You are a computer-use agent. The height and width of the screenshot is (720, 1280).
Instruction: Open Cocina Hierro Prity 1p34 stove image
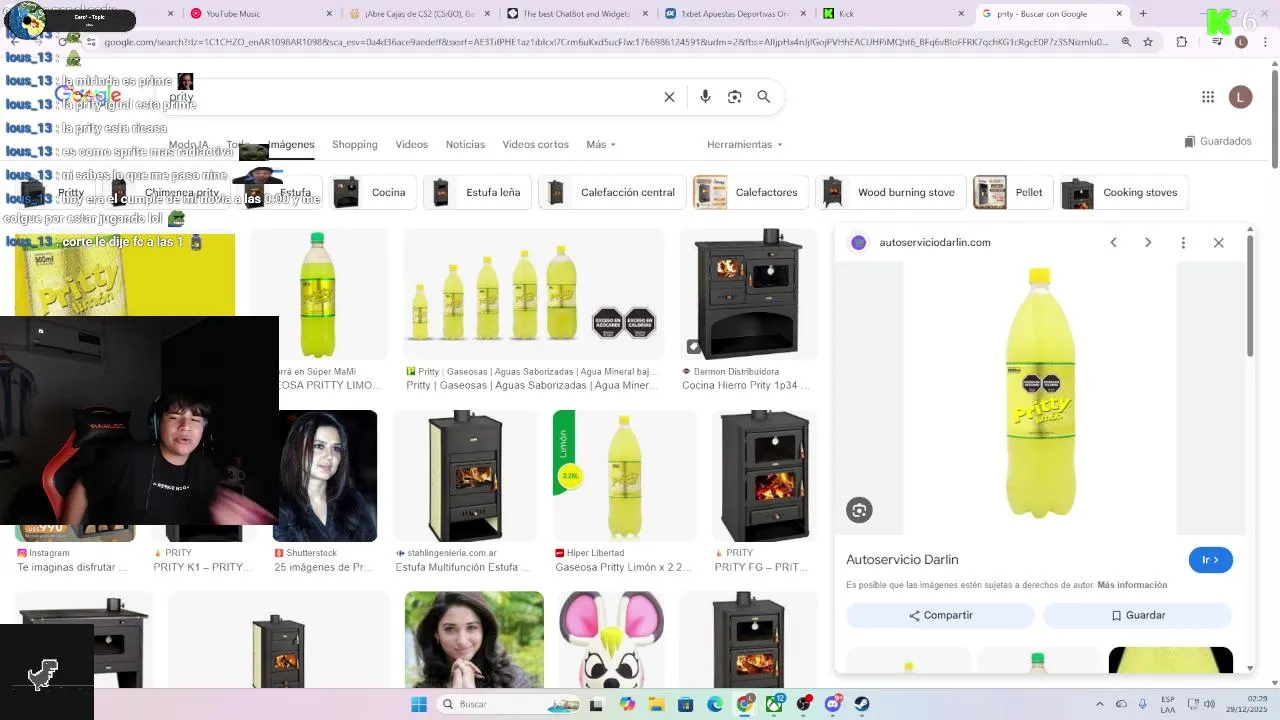(x=748, y=294)
